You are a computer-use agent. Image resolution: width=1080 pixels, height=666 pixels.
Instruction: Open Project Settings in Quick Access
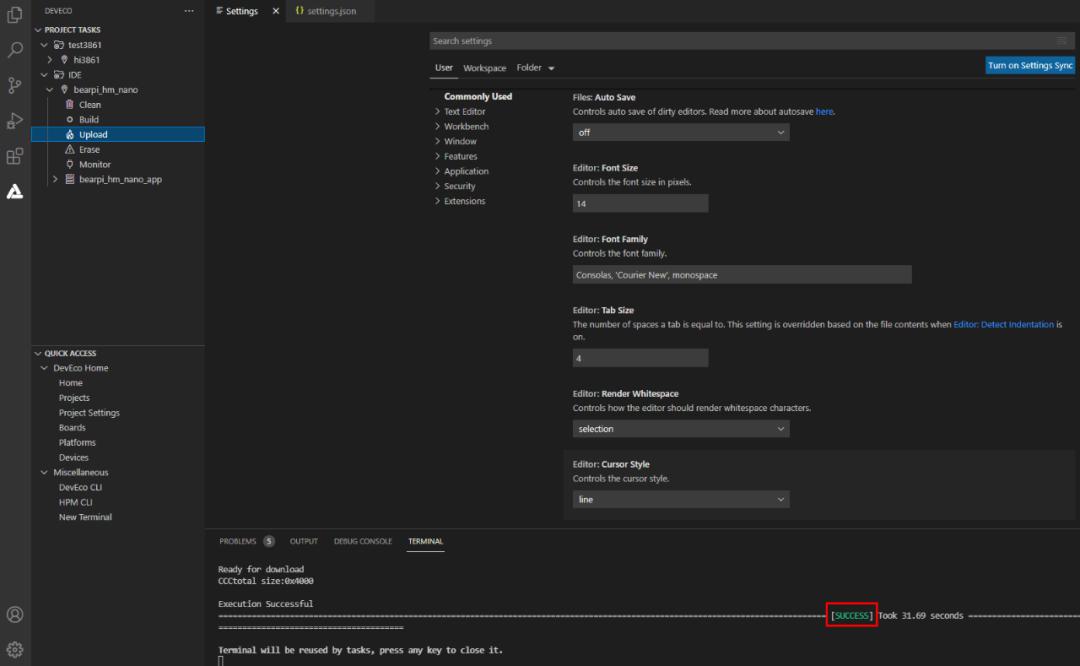click(89, 413)
